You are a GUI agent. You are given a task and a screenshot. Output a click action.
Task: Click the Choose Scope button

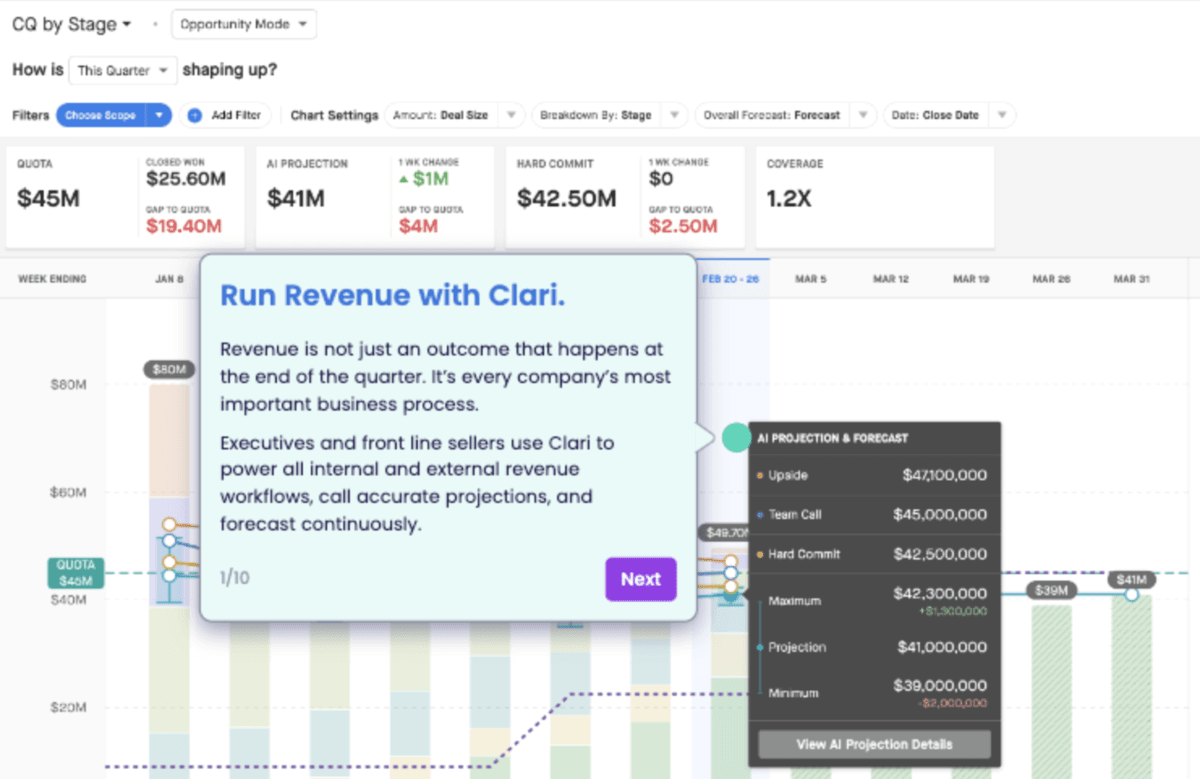[100, 115]
